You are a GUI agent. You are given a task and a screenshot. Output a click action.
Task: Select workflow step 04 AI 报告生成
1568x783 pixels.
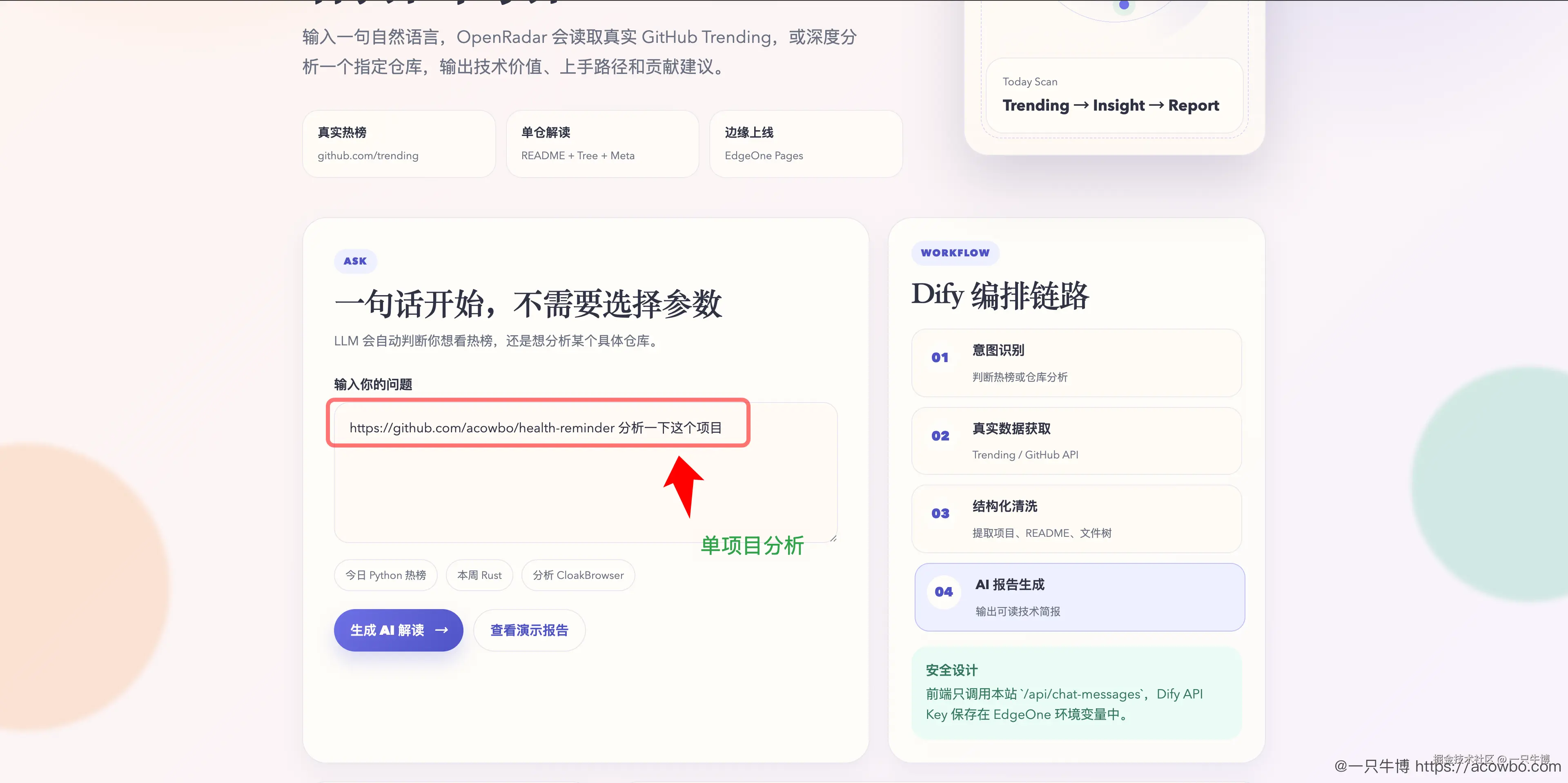(1079, 597)
